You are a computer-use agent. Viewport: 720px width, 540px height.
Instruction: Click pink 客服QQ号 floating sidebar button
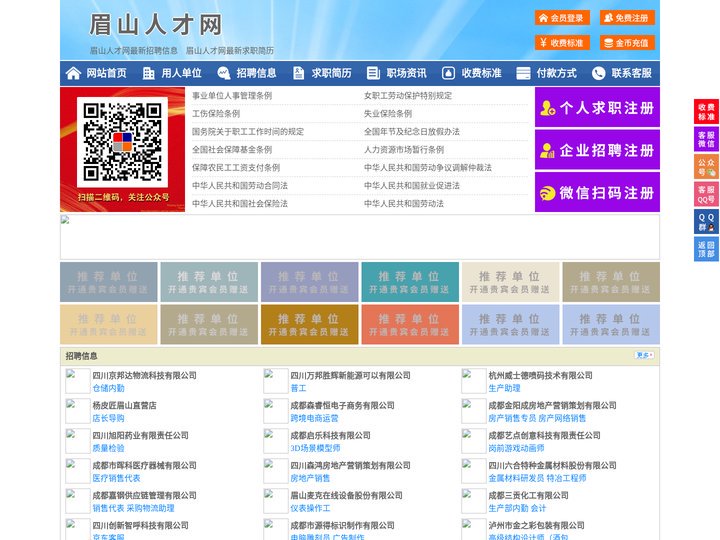[x=706, y=194]
